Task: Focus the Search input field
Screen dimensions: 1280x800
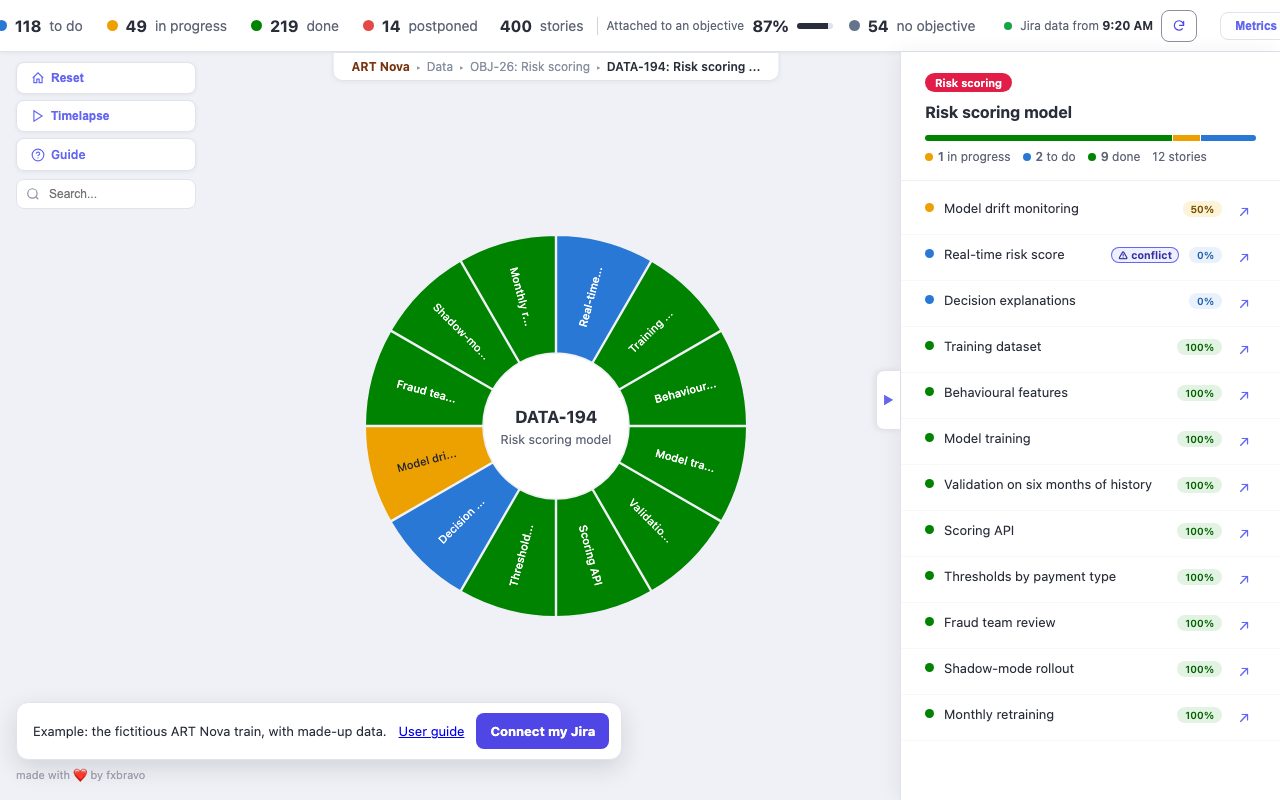Action: coord(106,194)
